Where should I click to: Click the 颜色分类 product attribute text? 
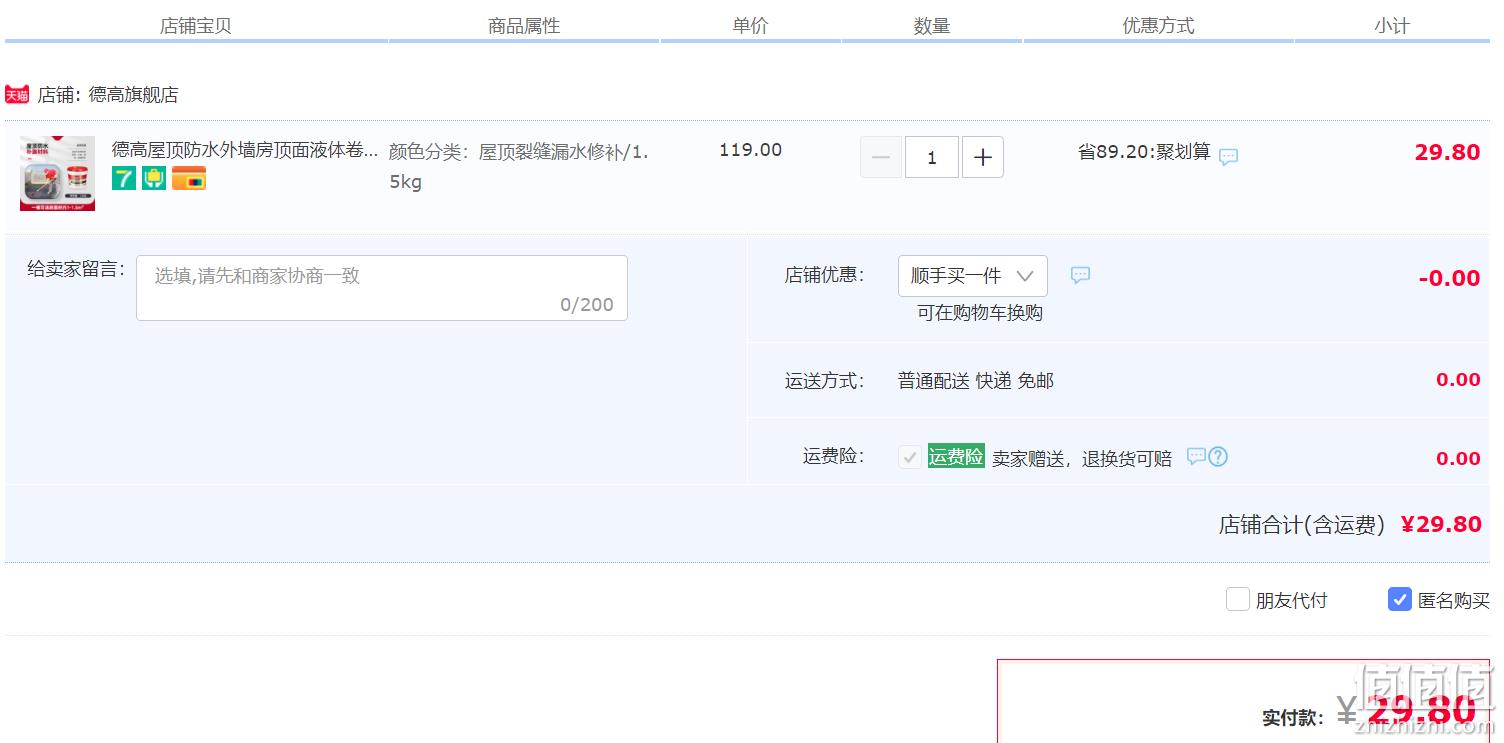click(519, 167)
